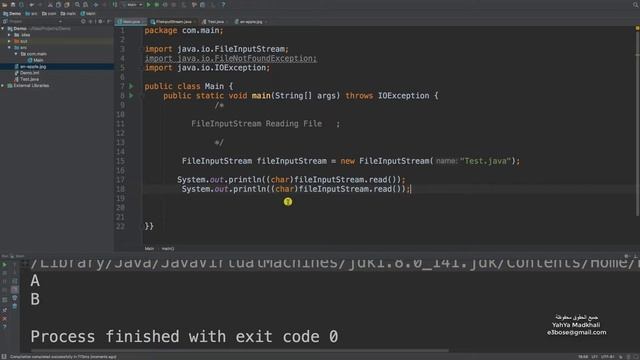Screen dimensions: 640x360
Task: Click the Run panel help question icon
Action: pos(4,327)
